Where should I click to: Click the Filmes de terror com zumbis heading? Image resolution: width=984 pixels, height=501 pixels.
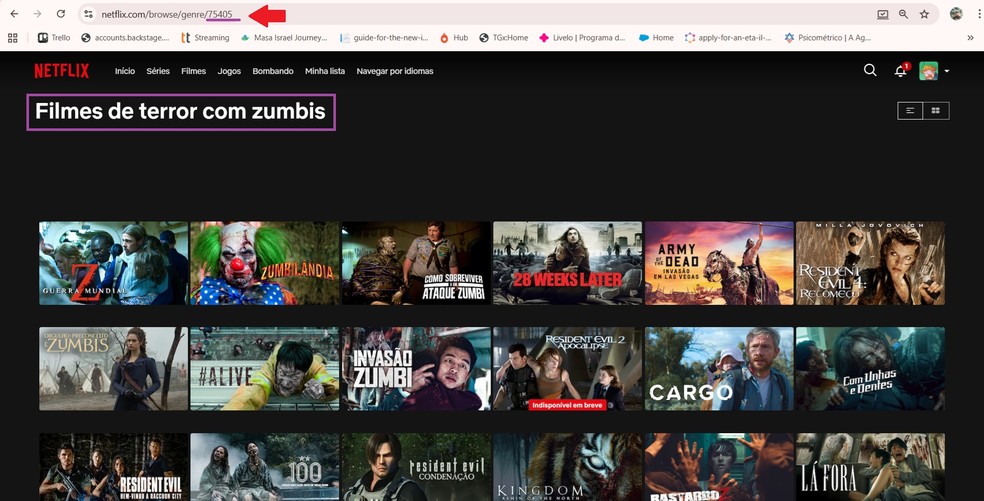[x=180, y=111]
